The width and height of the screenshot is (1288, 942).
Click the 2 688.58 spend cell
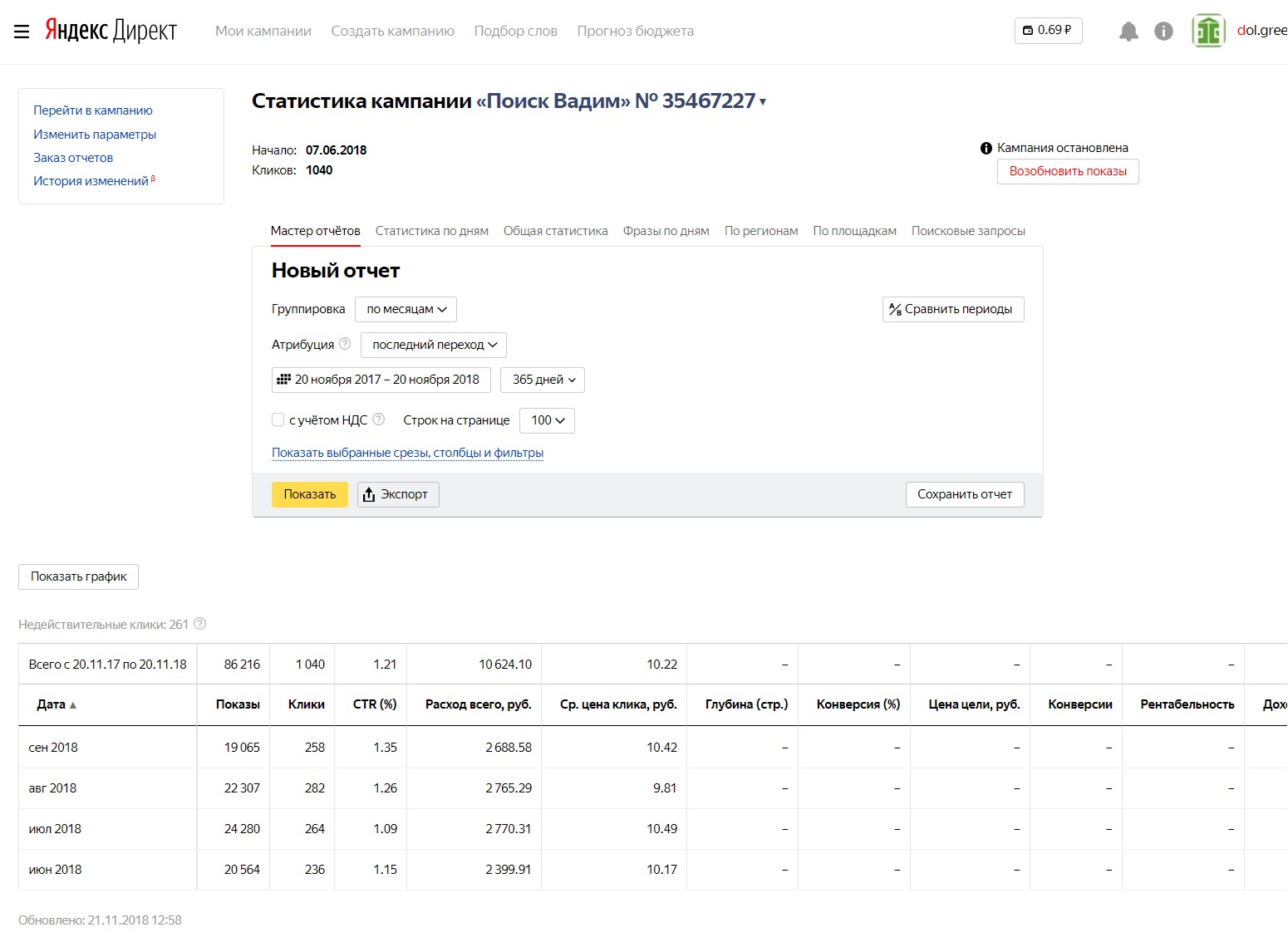point(509,748)
